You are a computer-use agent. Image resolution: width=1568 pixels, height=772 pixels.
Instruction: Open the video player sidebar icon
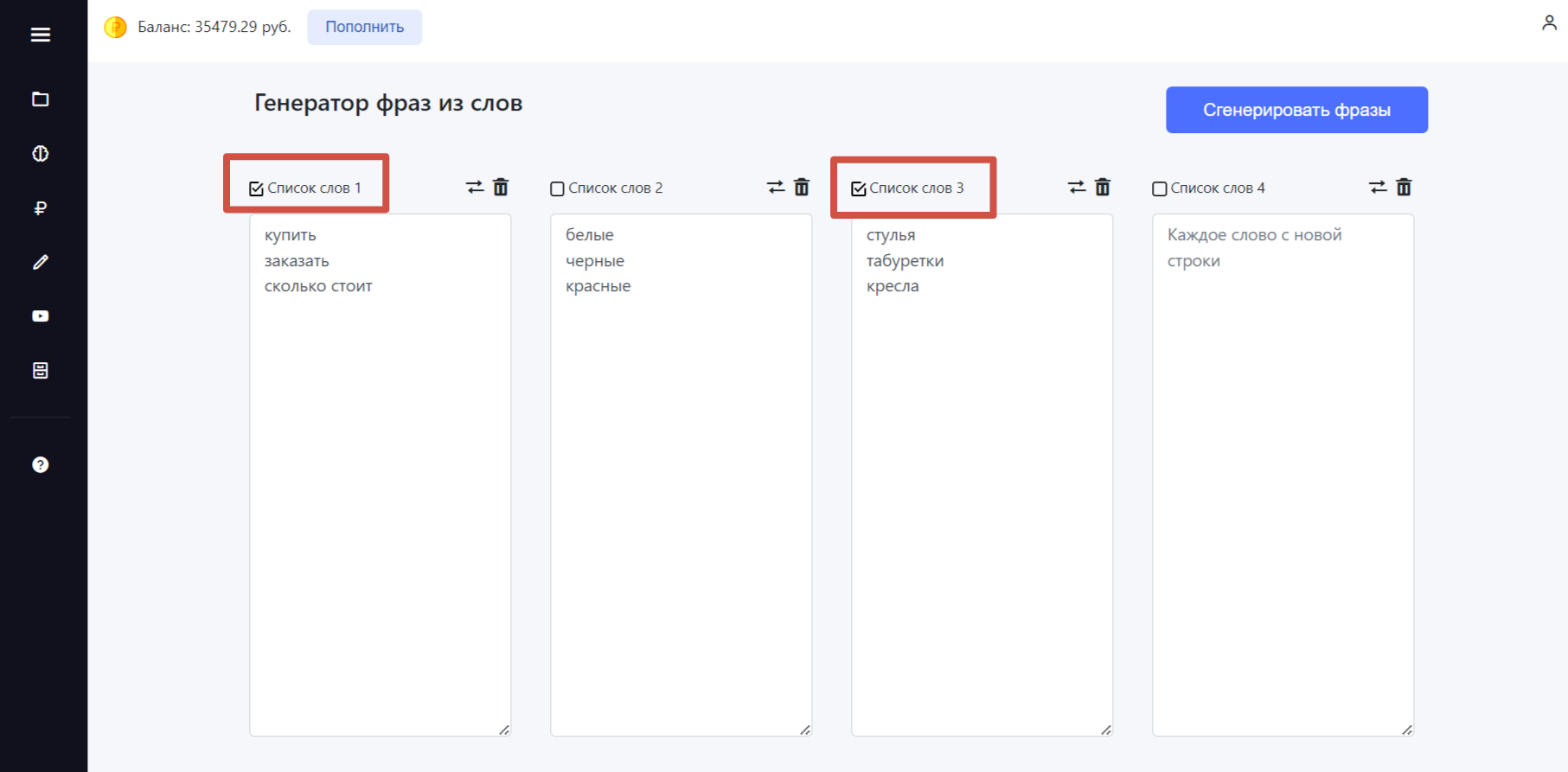pos(41,316)
